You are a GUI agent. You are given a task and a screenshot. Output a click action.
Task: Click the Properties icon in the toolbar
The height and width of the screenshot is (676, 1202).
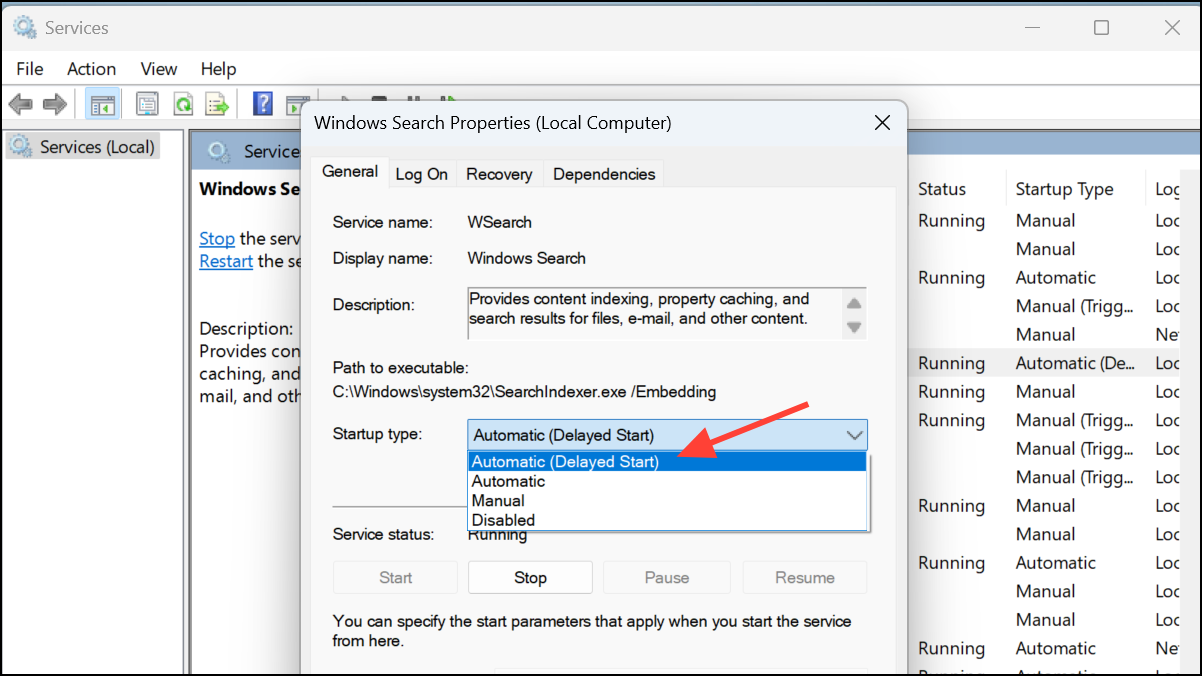147,103
